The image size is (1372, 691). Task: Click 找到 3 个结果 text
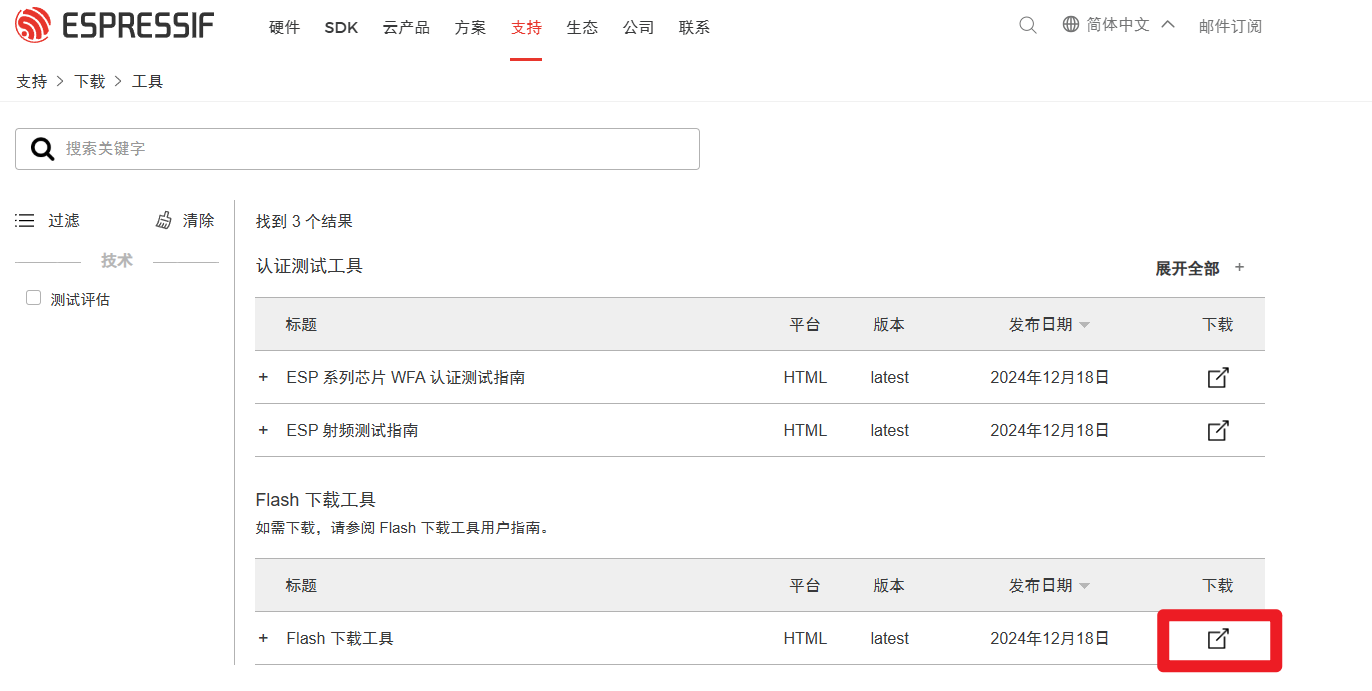click(x=304, y=221)
